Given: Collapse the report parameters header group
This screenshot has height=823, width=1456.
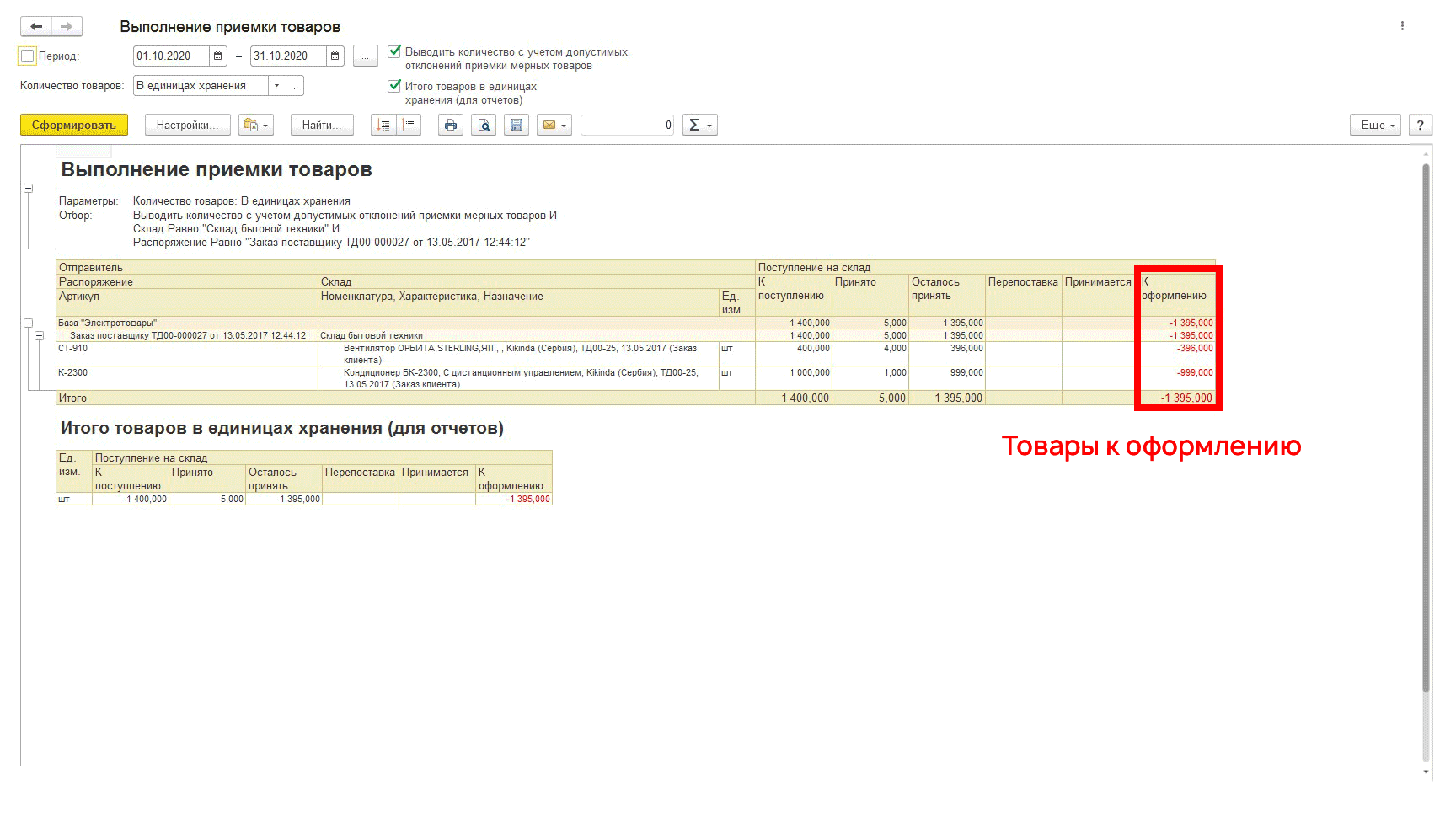Looking at the screenshot, I should [28, 189].
